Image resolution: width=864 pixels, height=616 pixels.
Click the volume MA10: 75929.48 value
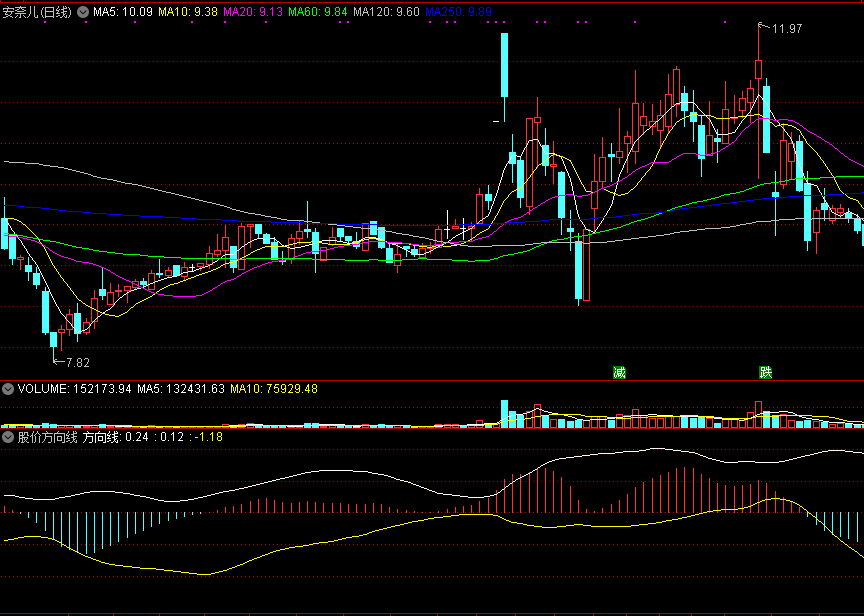pos(274,389)
